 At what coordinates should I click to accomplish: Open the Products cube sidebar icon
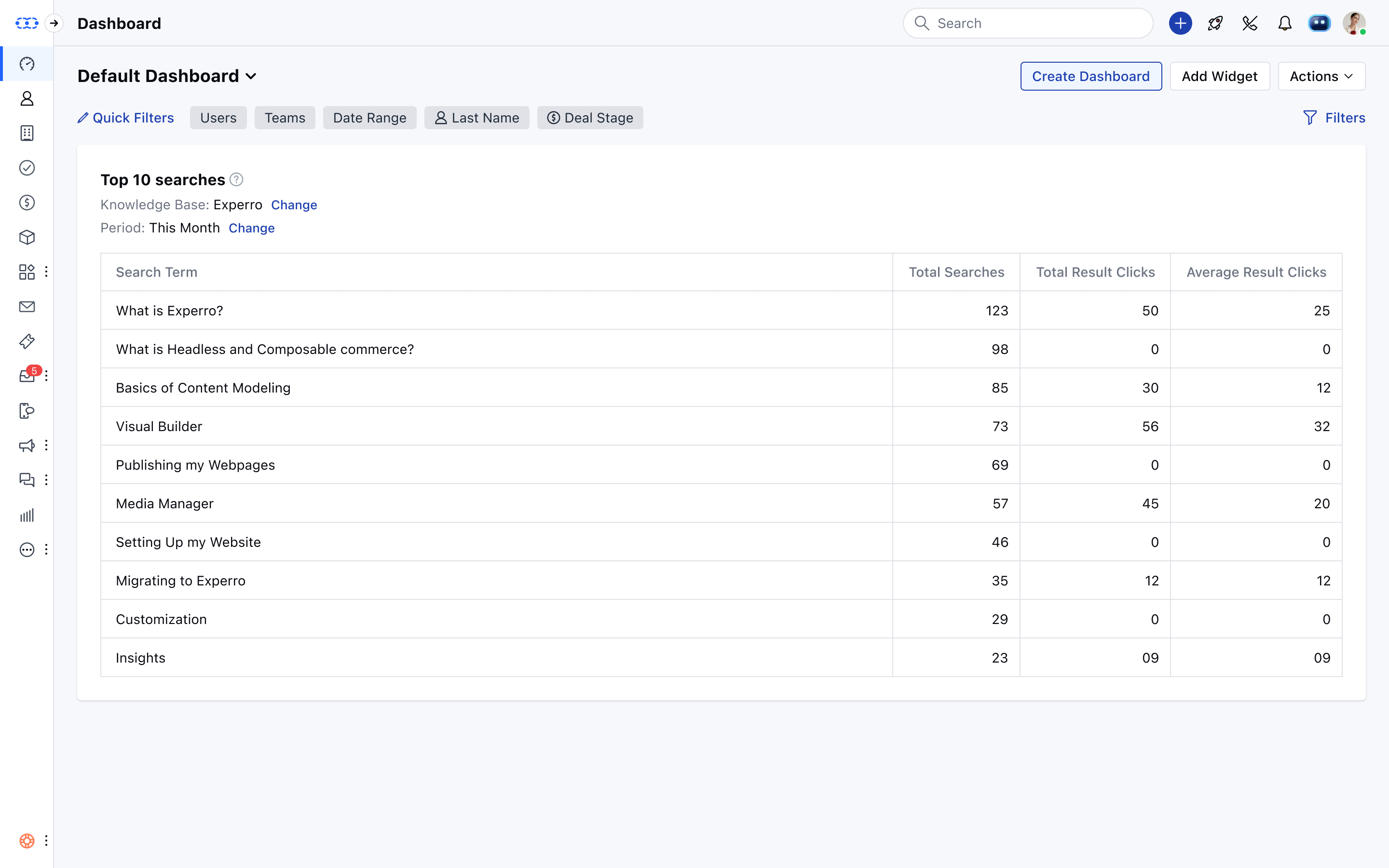pyautogui.click(x=27, y=237)
